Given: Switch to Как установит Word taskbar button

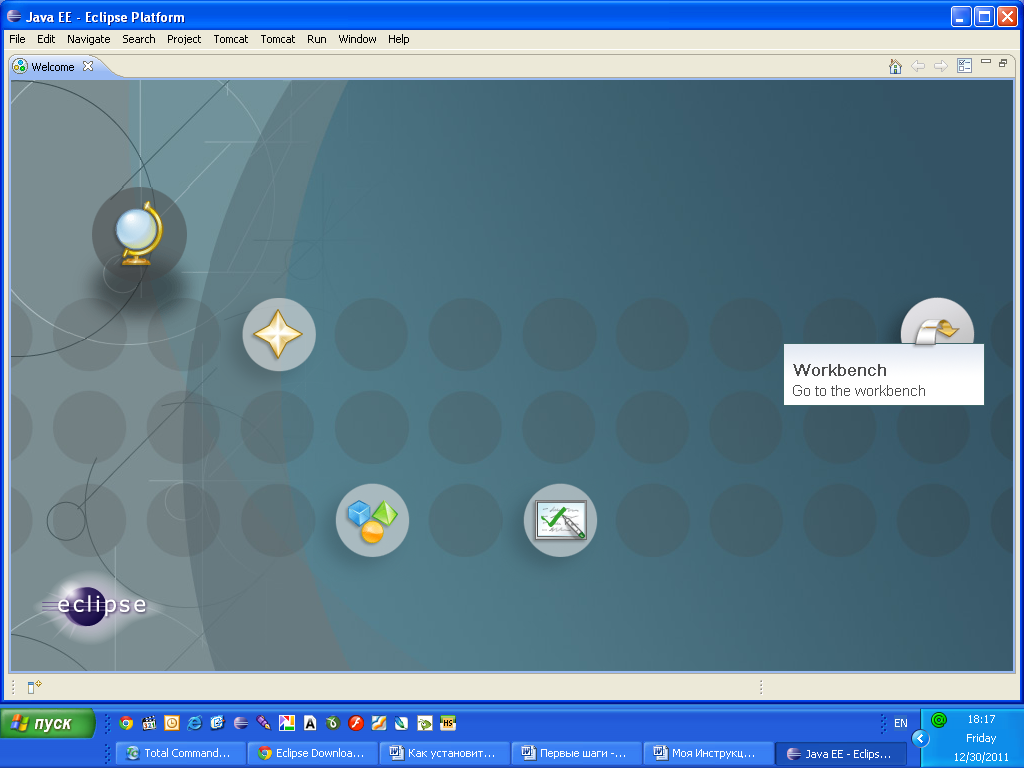Looking at the screenshot, I should point(445,753).
